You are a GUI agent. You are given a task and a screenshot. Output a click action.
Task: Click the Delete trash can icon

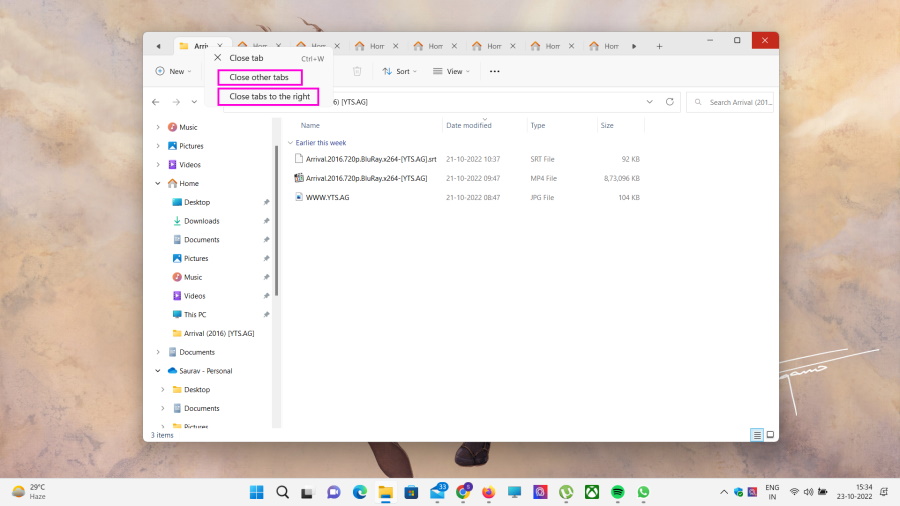[x=357, y=71]
